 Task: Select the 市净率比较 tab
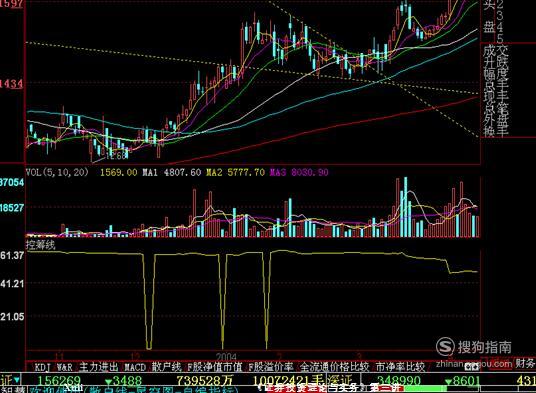[x=400, y=367]
